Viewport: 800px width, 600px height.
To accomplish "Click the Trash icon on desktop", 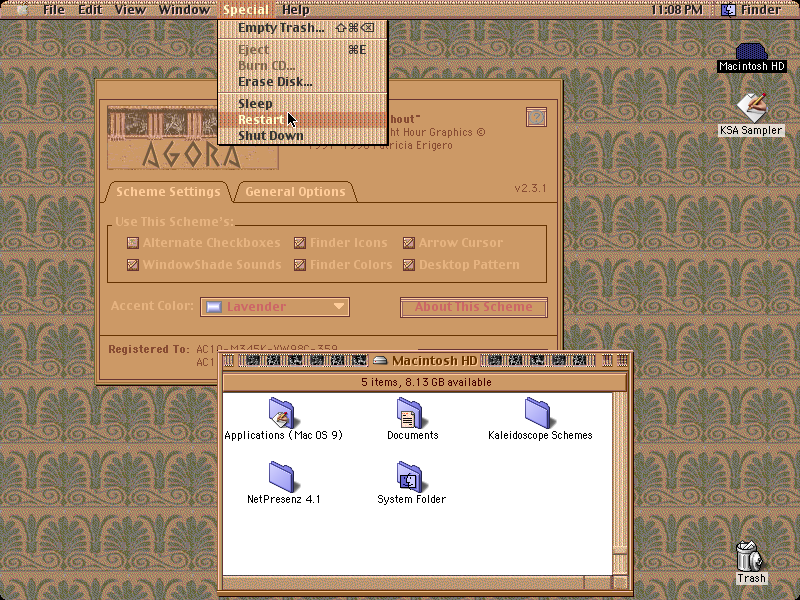I will coord(749,556).
